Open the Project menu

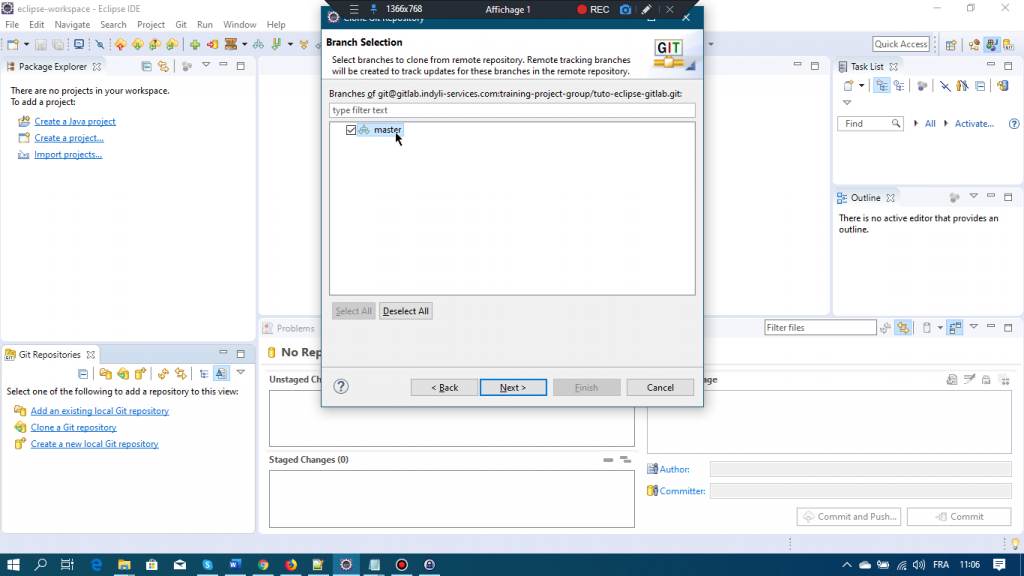[x=151, y=25]
